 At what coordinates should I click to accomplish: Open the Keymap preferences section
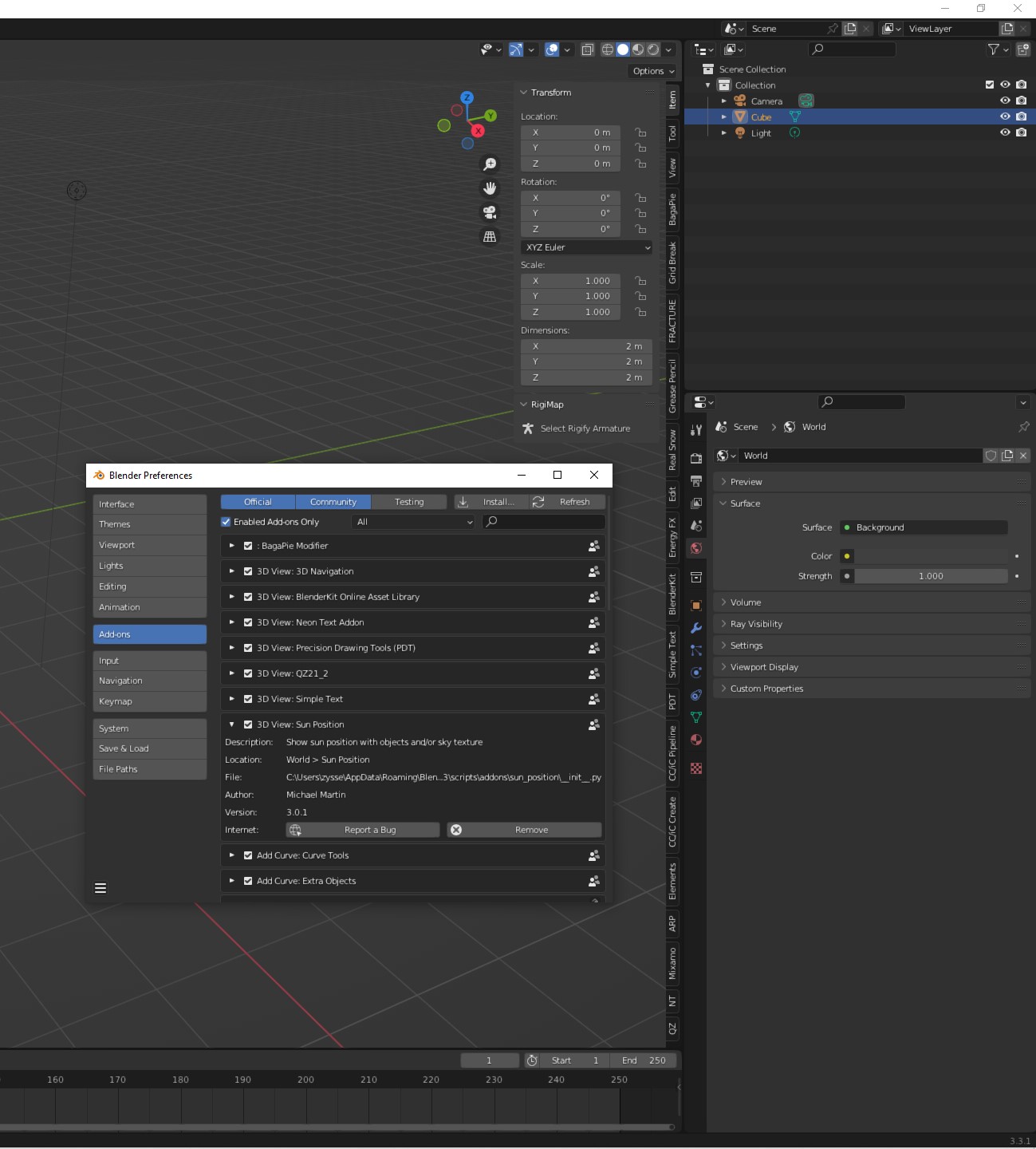(x=150, y=701)
